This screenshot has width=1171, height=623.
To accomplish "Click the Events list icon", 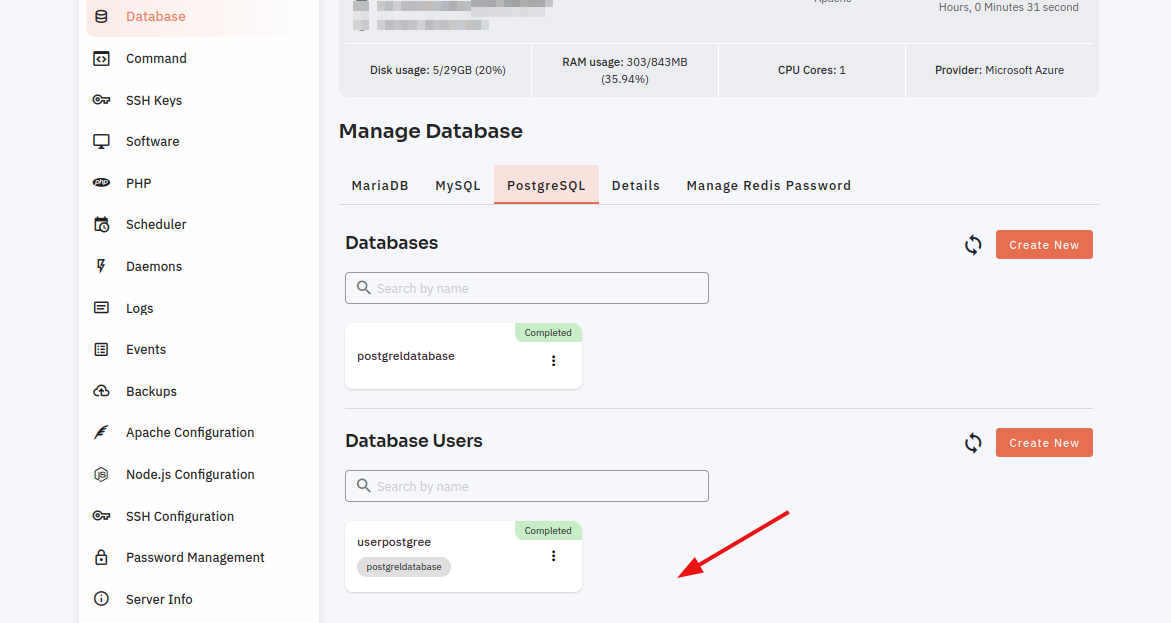I will [102, 350].
